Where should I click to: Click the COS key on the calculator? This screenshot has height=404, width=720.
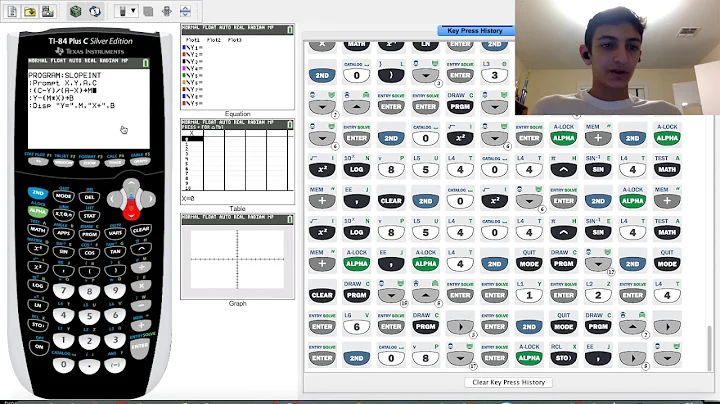click(89, 252)
